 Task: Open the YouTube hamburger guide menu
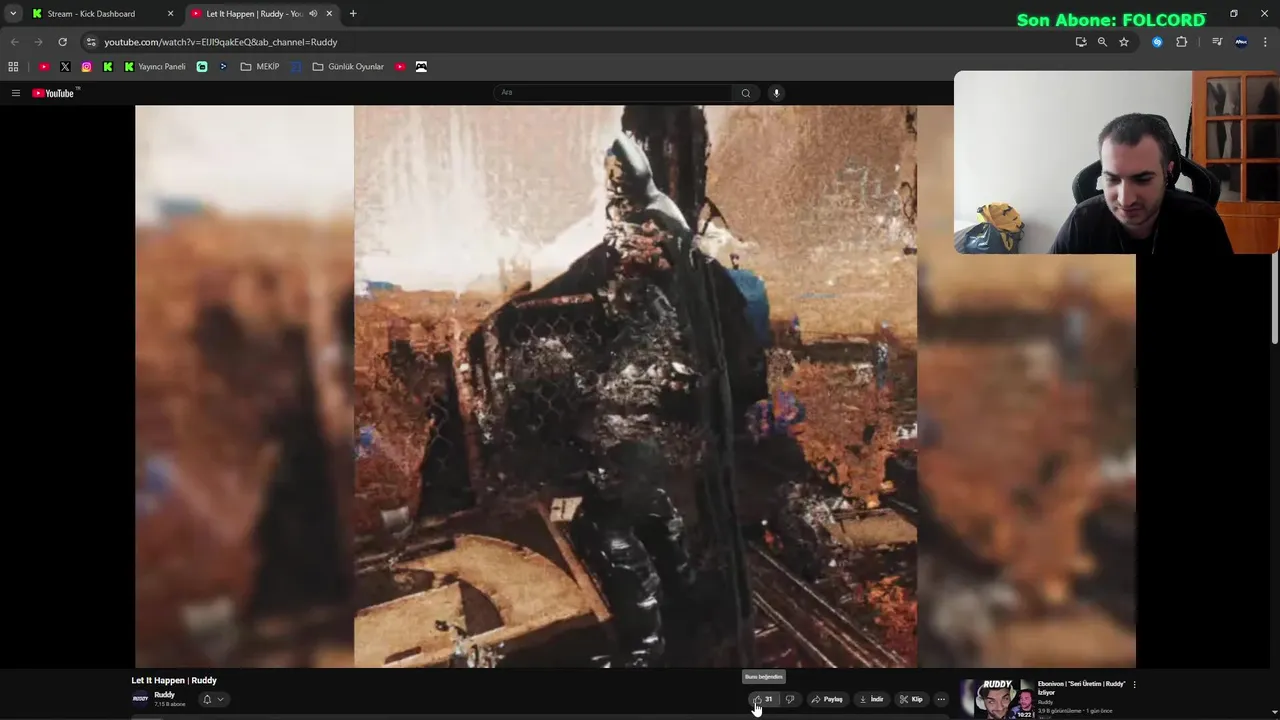(16, 93)
